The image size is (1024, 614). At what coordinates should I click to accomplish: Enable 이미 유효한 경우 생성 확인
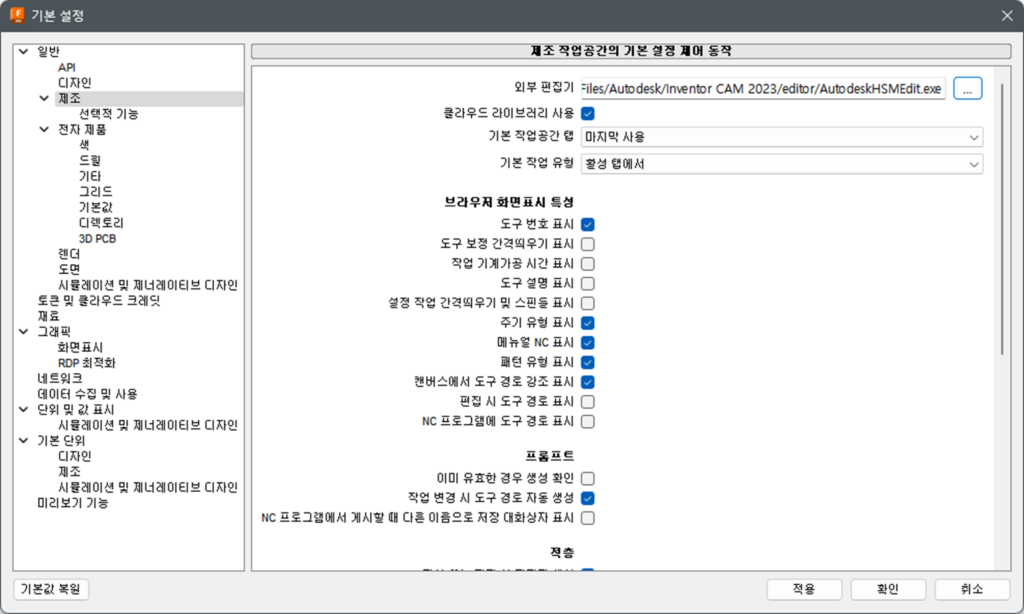(x=588, y=479)
